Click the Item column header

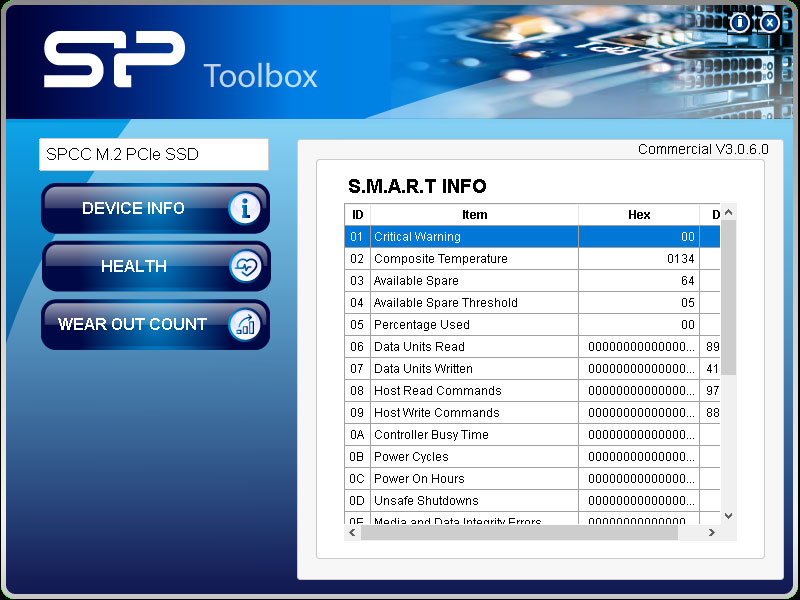coord(474,215)
